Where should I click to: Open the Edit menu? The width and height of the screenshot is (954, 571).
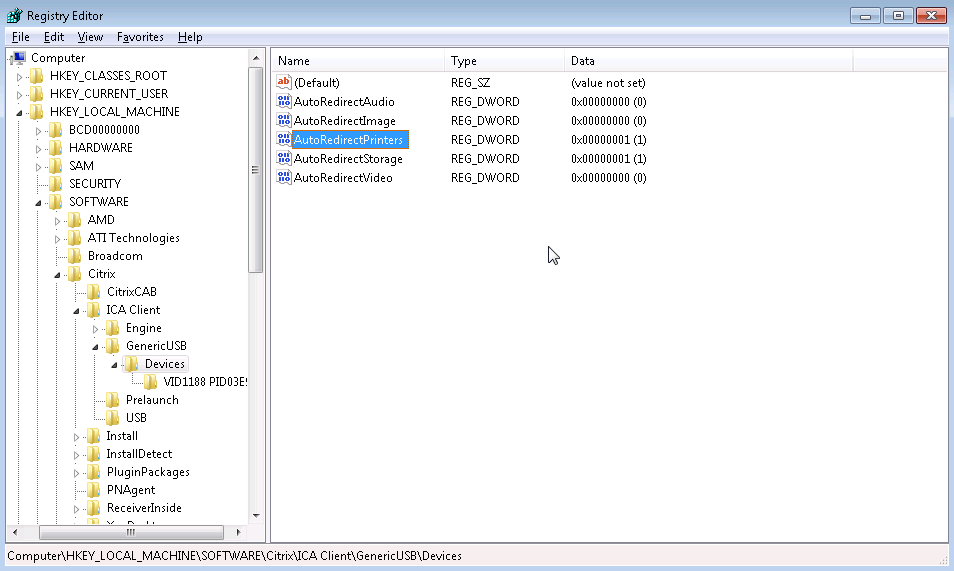pyautogui.click(x=54, y=37)
